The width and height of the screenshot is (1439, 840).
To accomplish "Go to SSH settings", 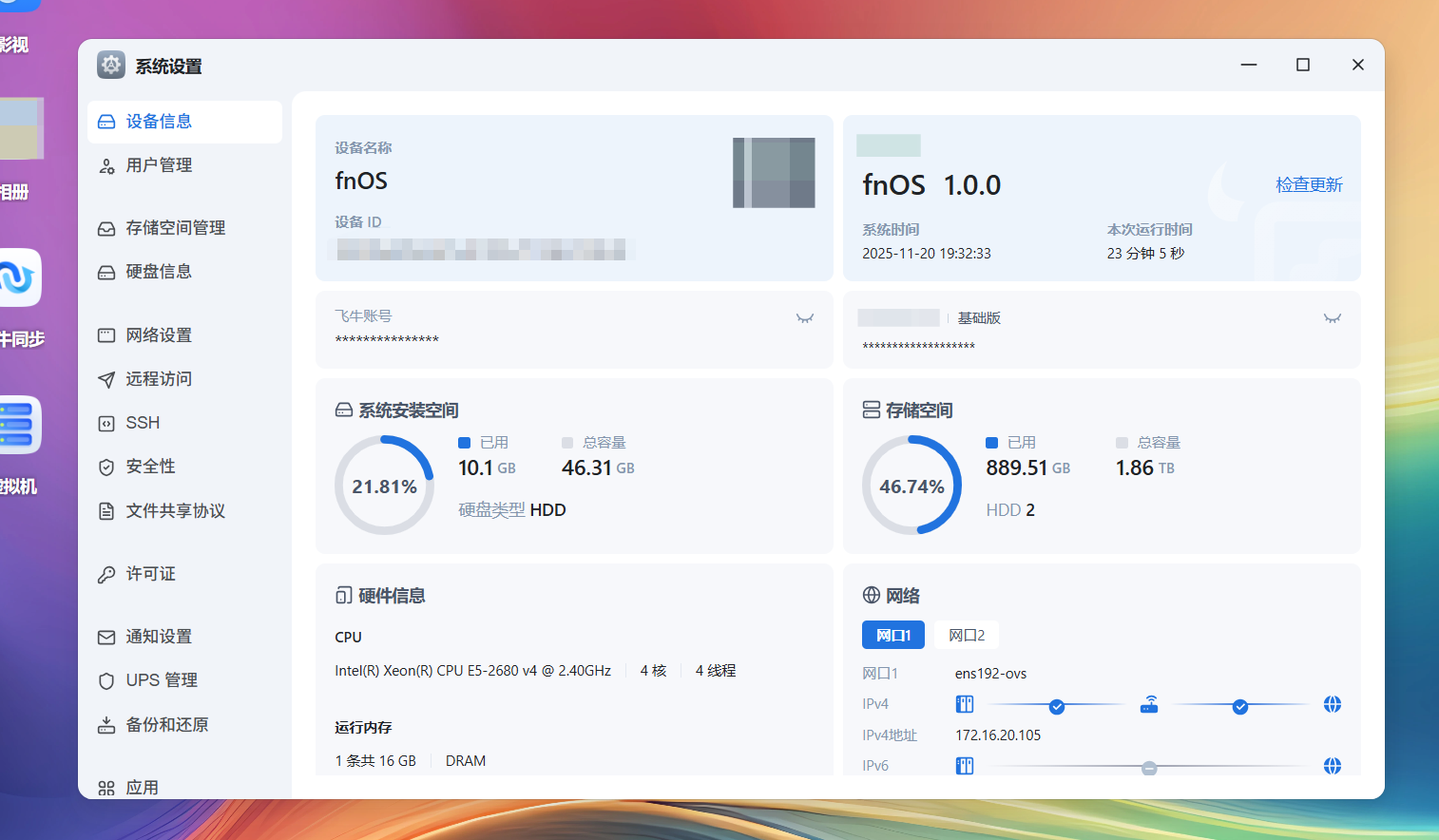I will pos(143,423).
